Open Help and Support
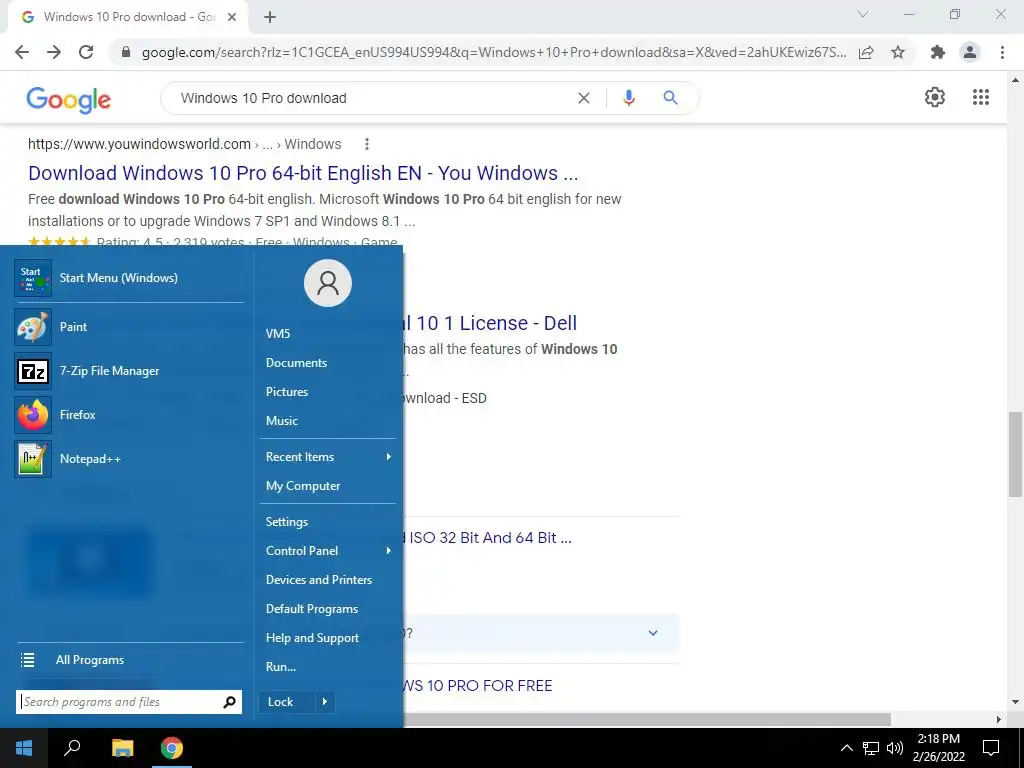Viewport: 1024px width, 768px height. 328,638
